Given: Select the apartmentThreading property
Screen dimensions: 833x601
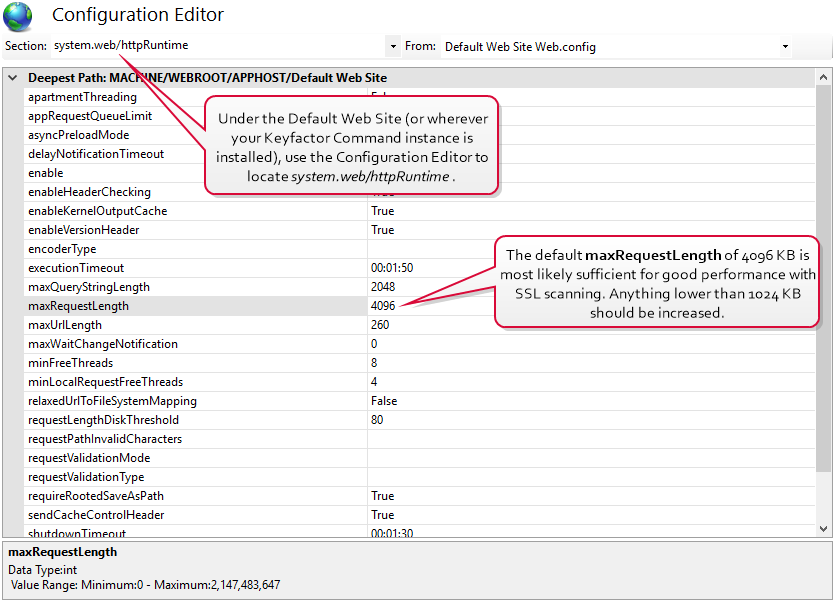Looking at the screenshot, I should (82, 97).
